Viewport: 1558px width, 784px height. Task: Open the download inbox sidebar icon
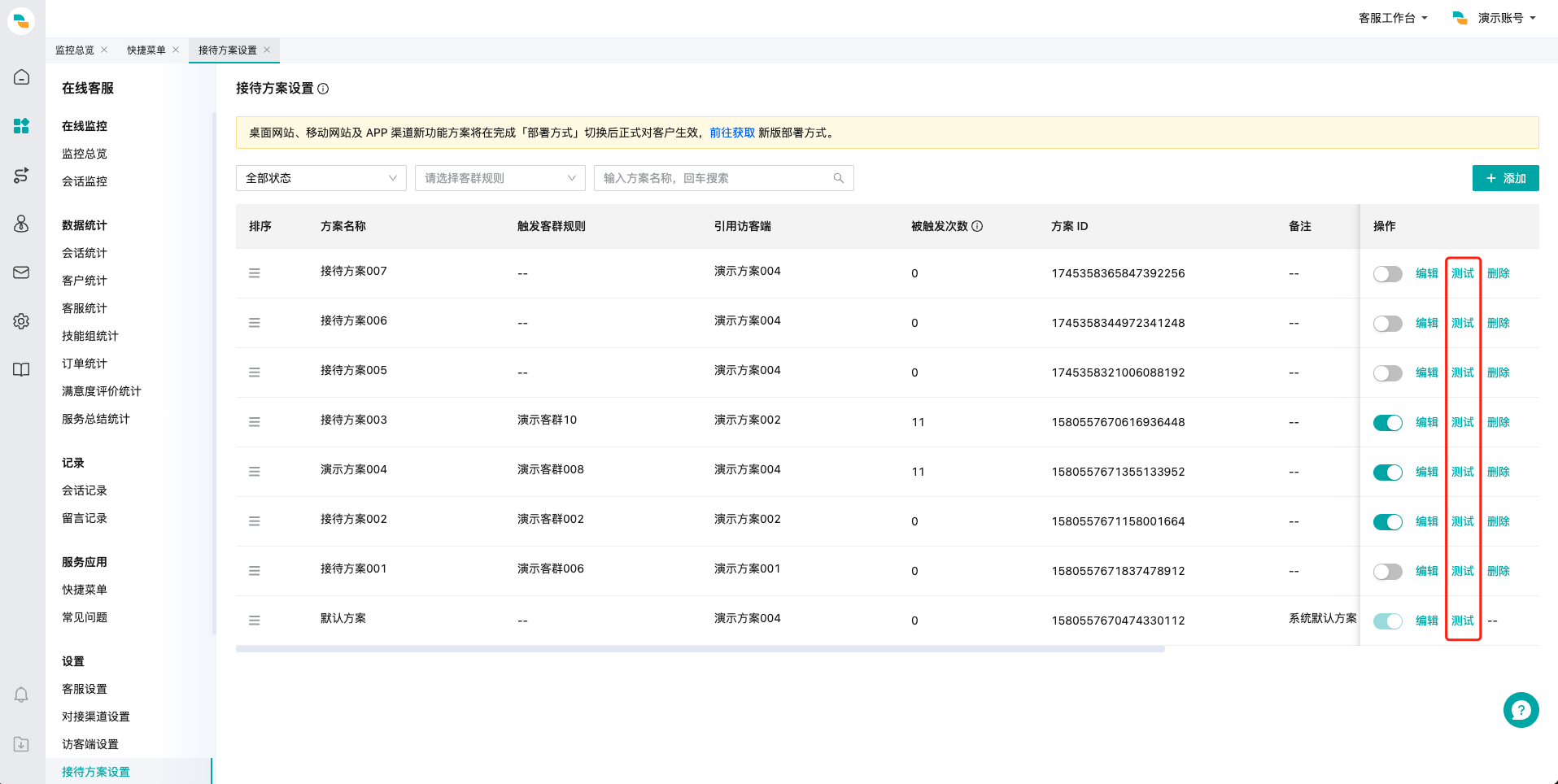22,744
